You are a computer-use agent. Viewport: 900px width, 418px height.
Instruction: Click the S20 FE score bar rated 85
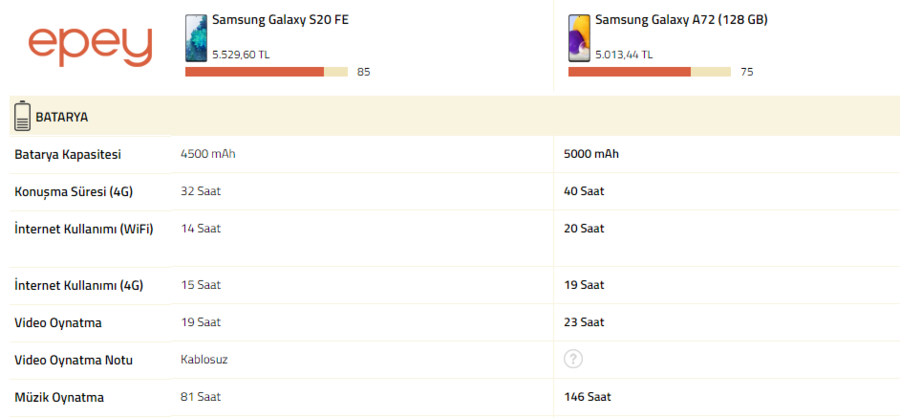coord(266,72)
